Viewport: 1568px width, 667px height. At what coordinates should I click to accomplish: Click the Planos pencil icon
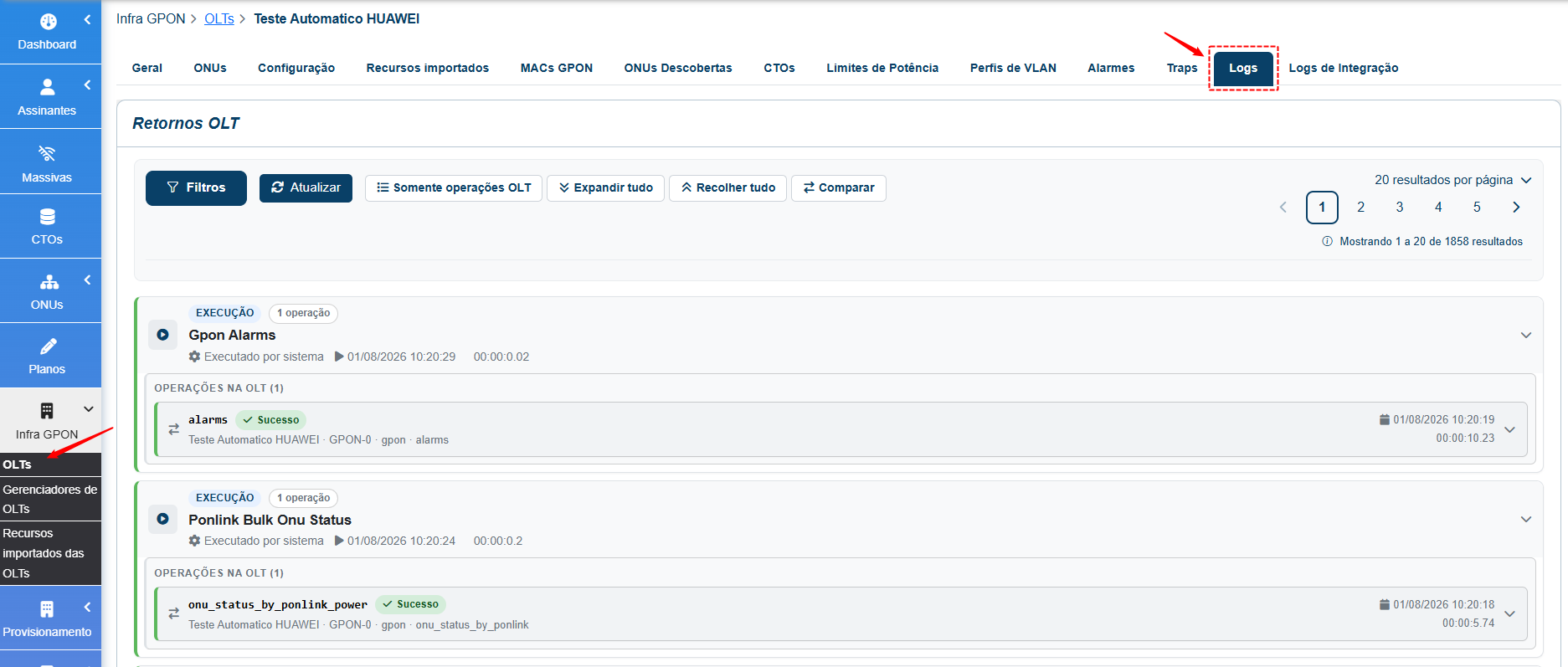49,346
